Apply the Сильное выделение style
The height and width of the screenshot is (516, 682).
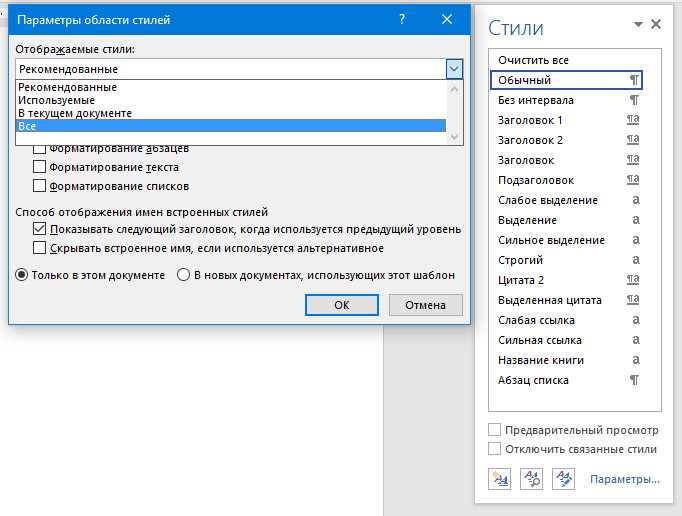coord(566,240)
